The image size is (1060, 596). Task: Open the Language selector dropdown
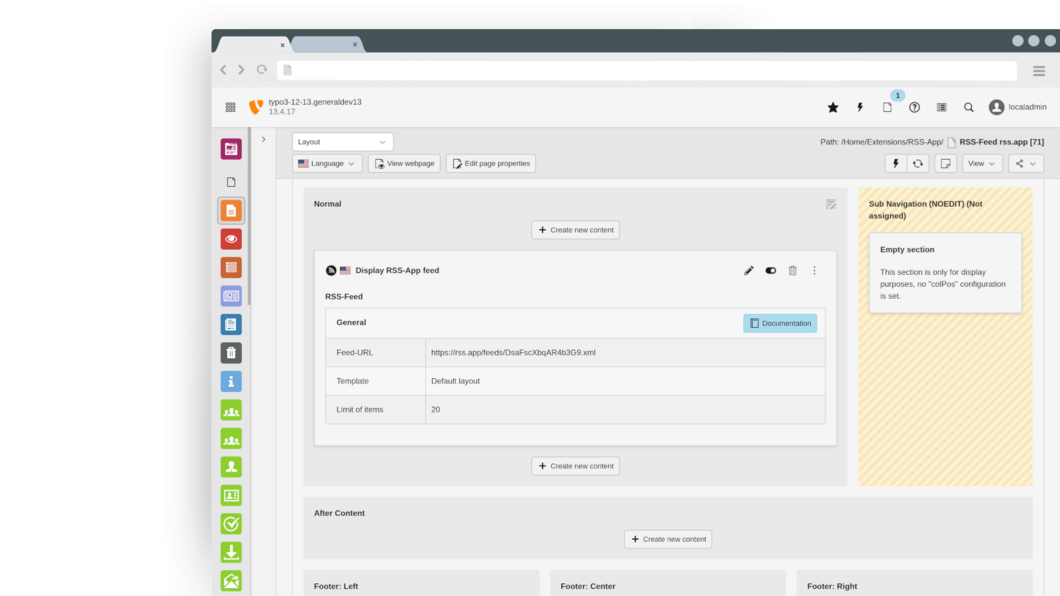(x=326, y=163)
